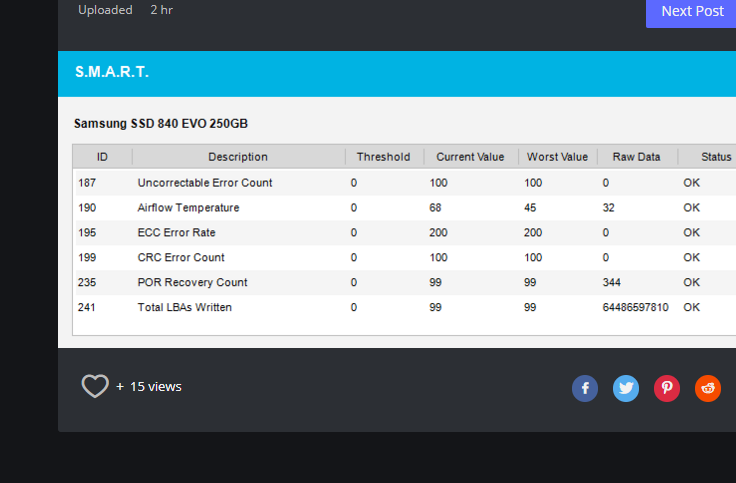Share the post on Twitter
Screen dimensions: 736x483
626,388
